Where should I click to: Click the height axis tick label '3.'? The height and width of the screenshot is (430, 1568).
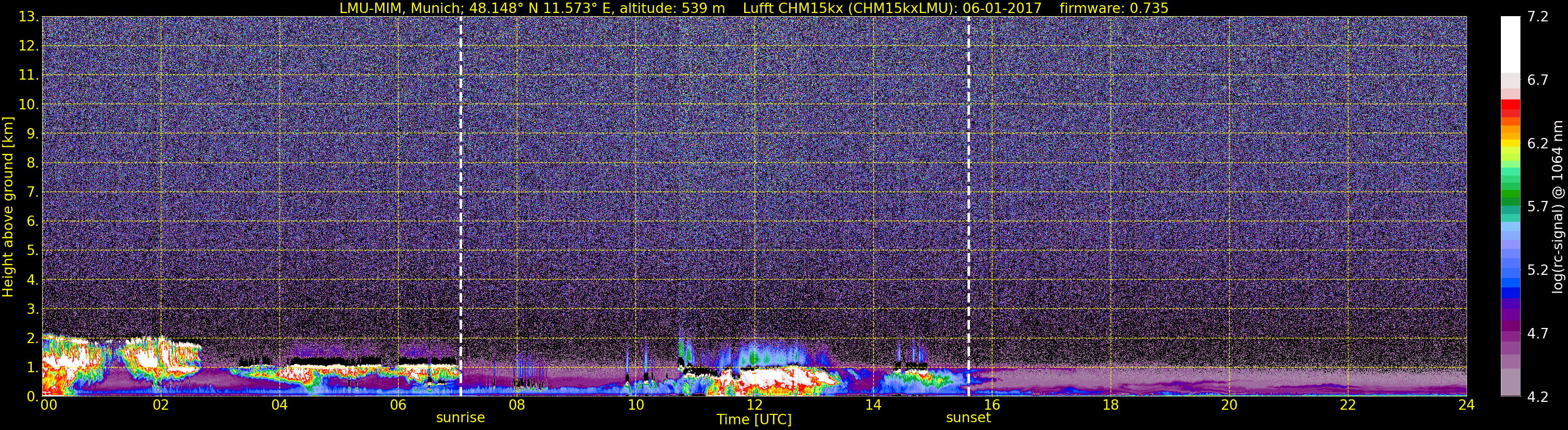[32, 309]
